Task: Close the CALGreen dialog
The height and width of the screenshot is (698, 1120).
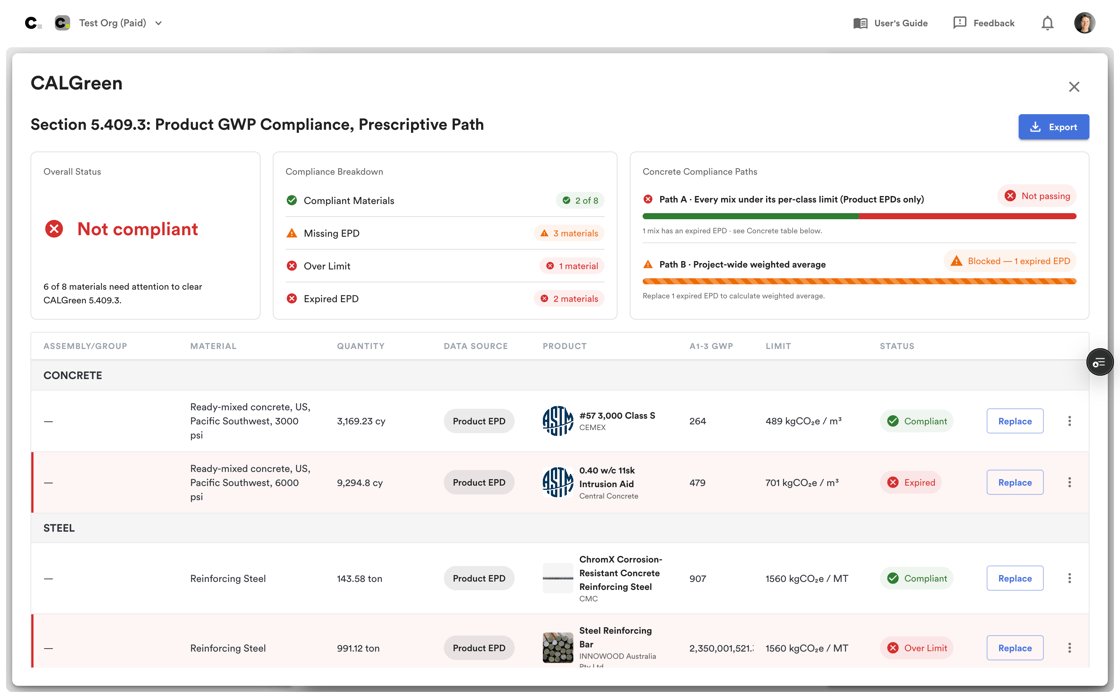Action: pyautogui.click(x=1074, y=86)
